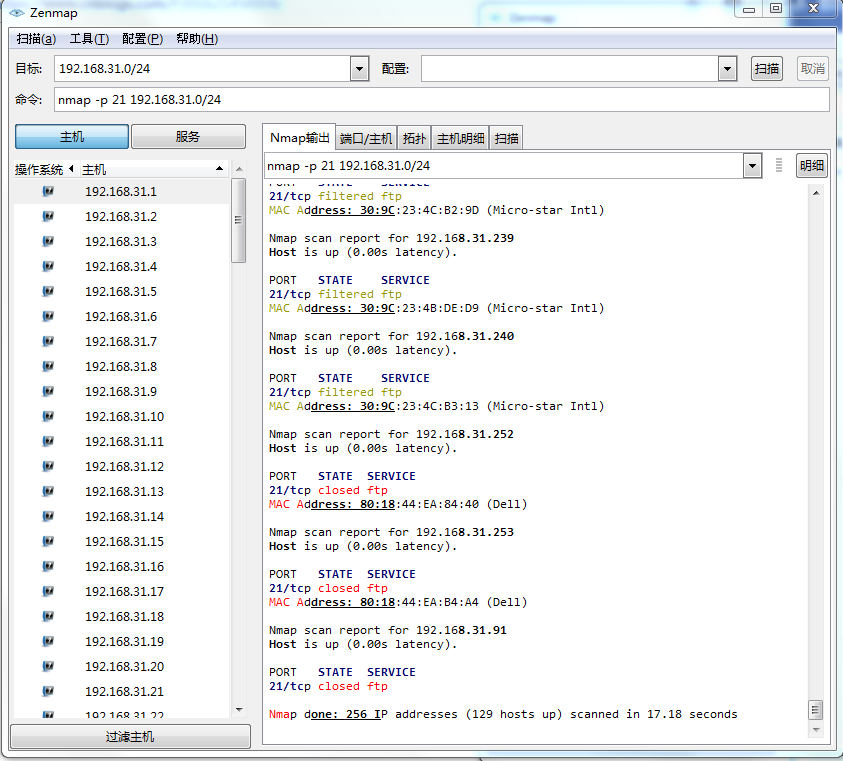The image size is (843, 761).
Task: Click the 'Nmap done: 256 IP addresses' line
Action: click(x=503, y=714)
